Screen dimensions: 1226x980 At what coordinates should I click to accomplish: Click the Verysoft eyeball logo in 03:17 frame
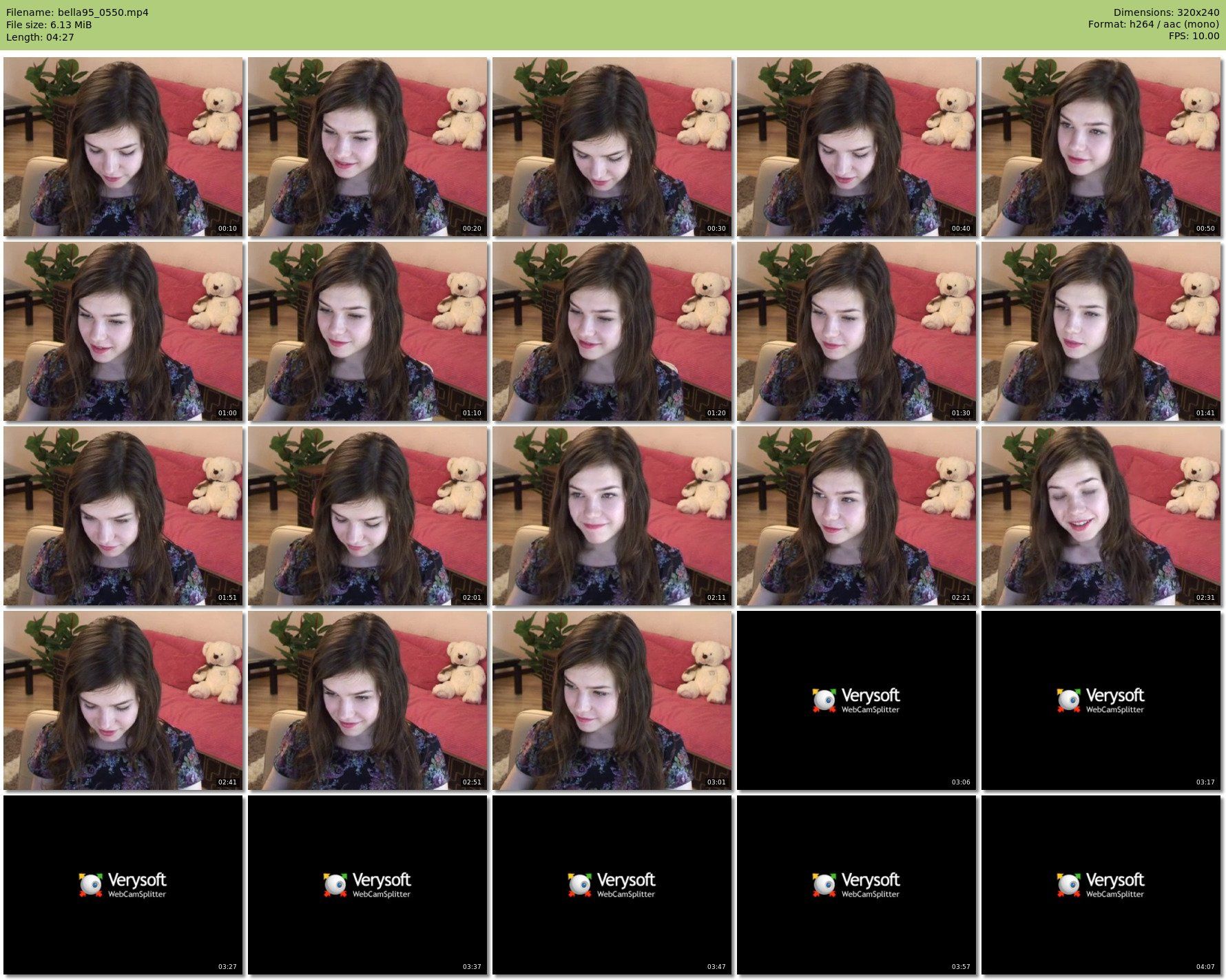tap(1068, 700)
